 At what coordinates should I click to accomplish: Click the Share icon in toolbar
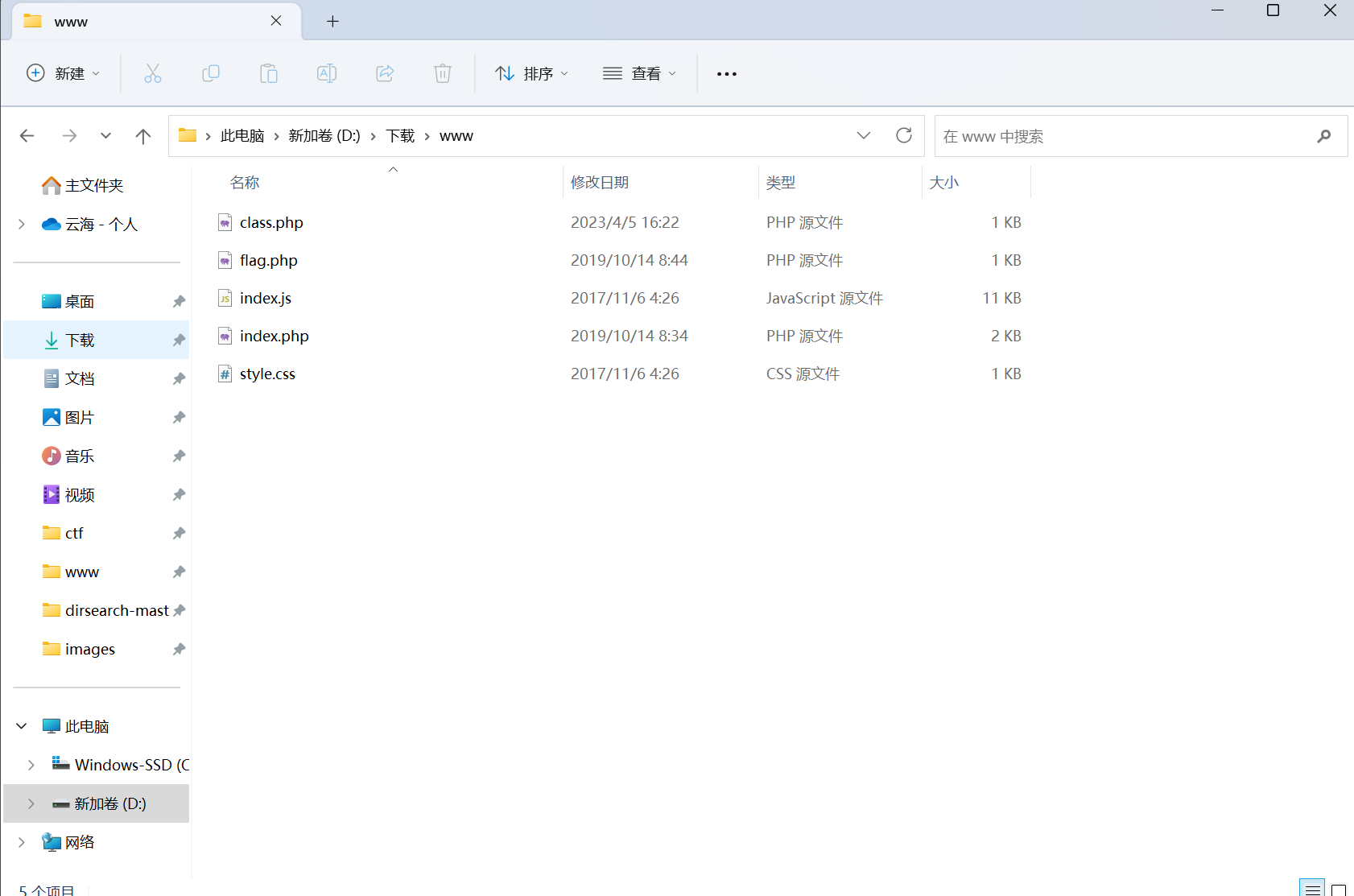pos(385,73)
